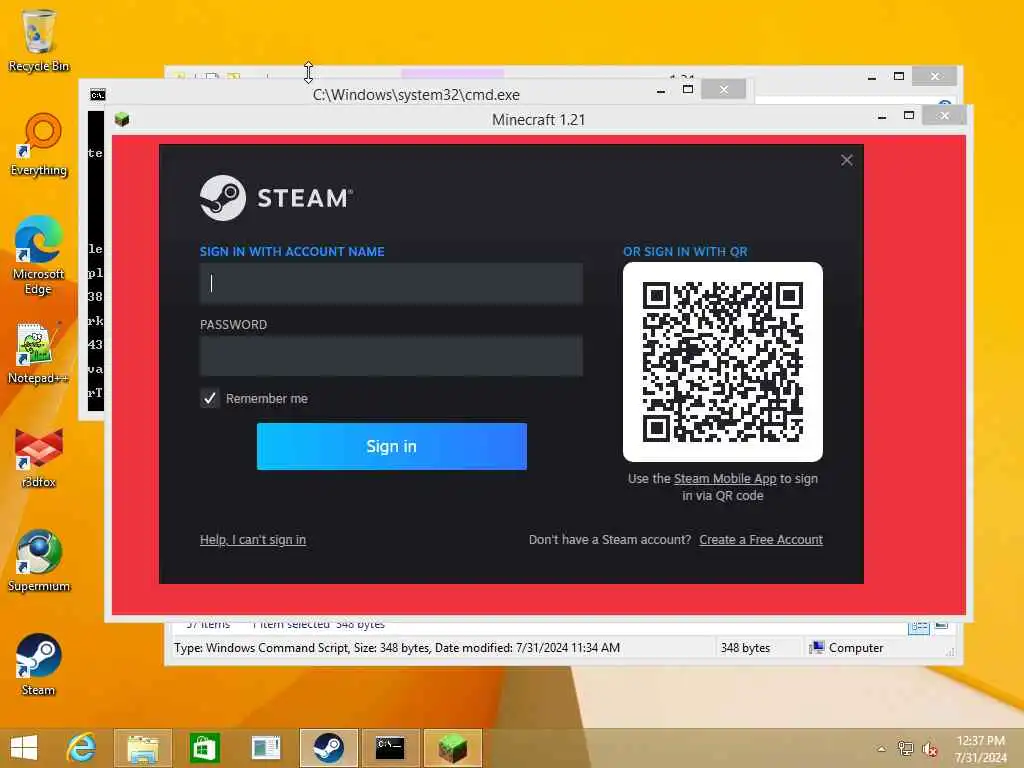Click the '348 bytes' status bar entry

(745, 648)
